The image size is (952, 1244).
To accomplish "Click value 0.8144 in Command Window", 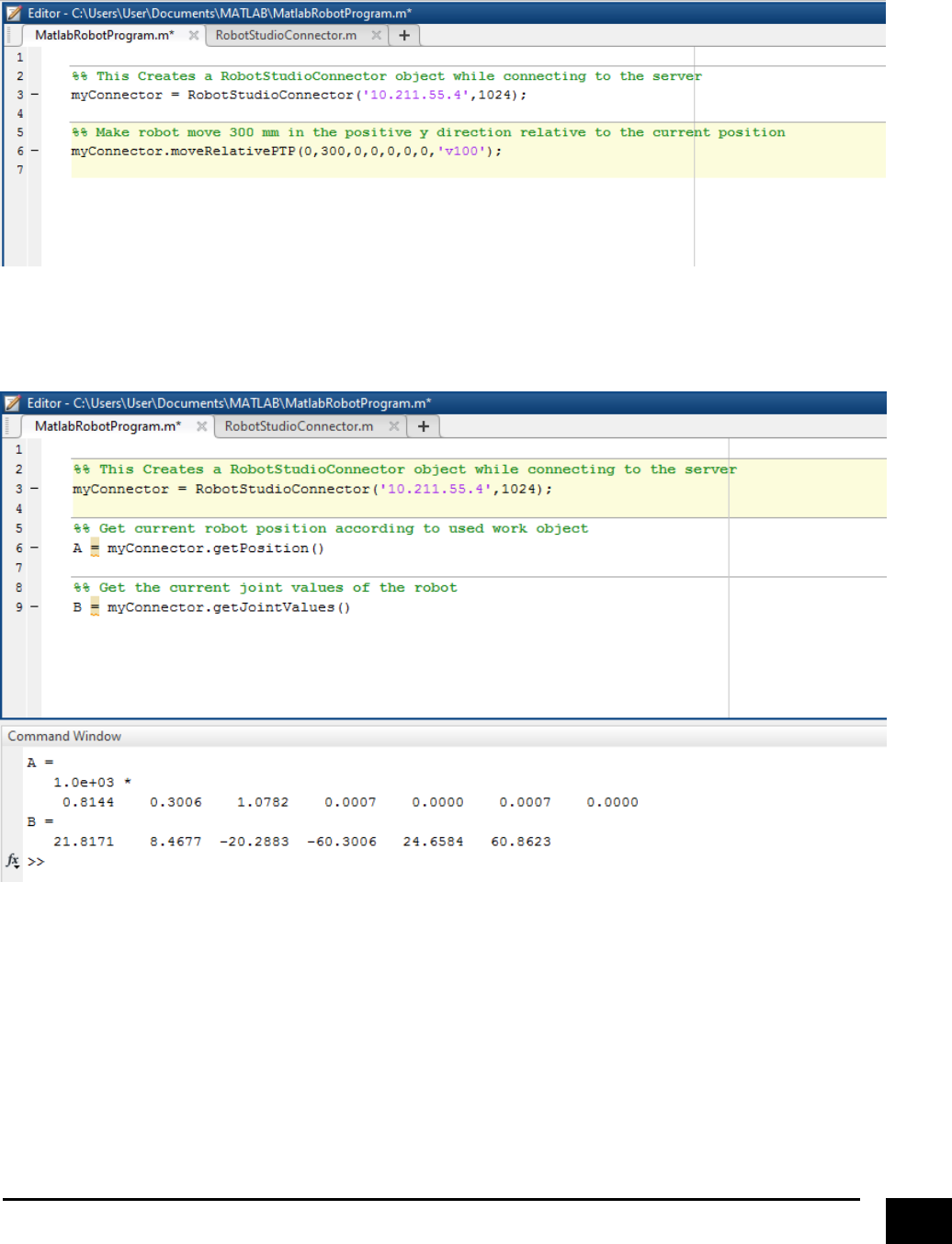I will (x=88, y=802).
